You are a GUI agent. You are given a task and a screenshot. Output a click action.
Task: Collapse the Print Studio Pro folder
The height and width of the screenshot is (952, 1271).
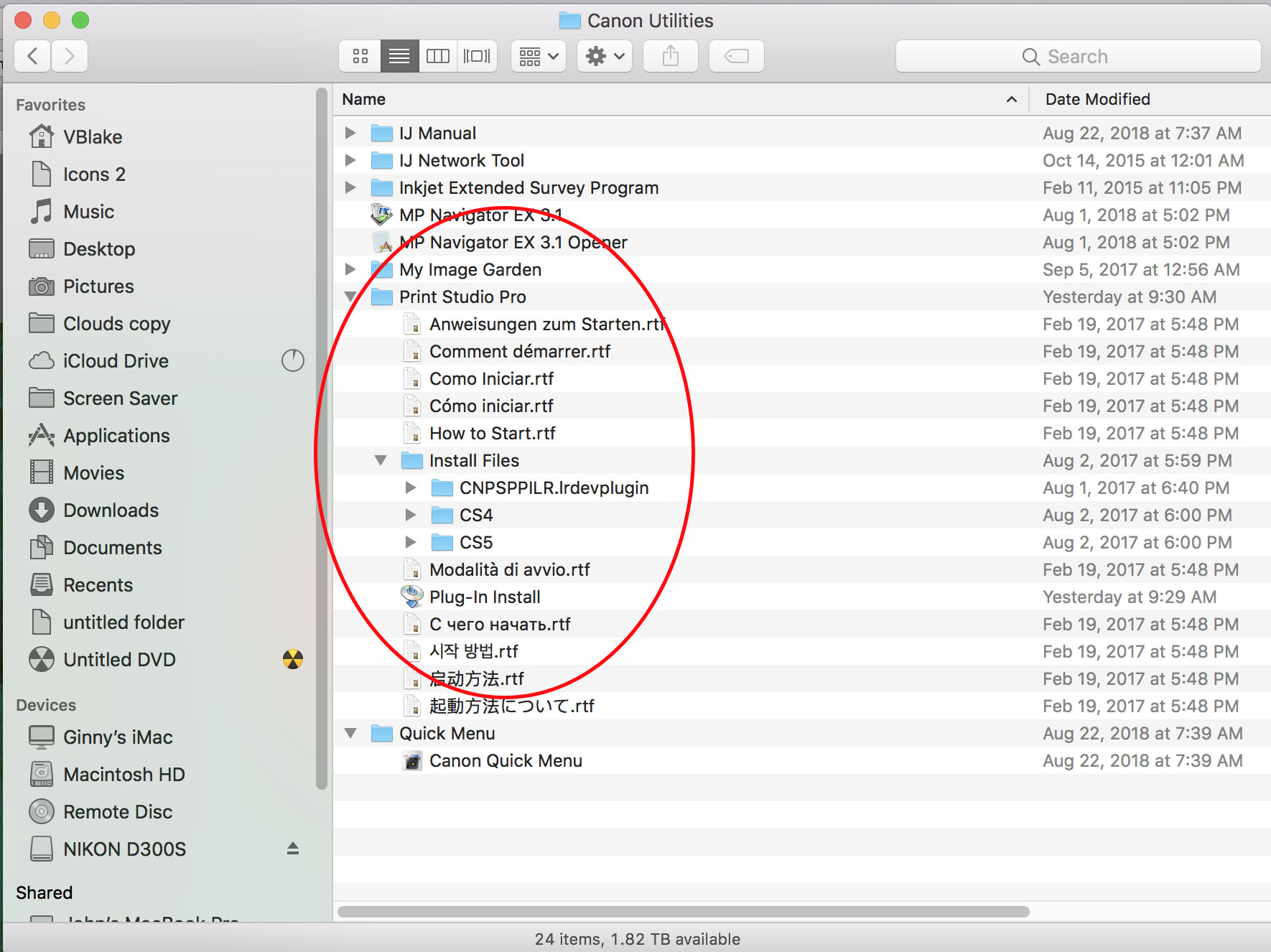pyautogui.click(x=350, y=297)
